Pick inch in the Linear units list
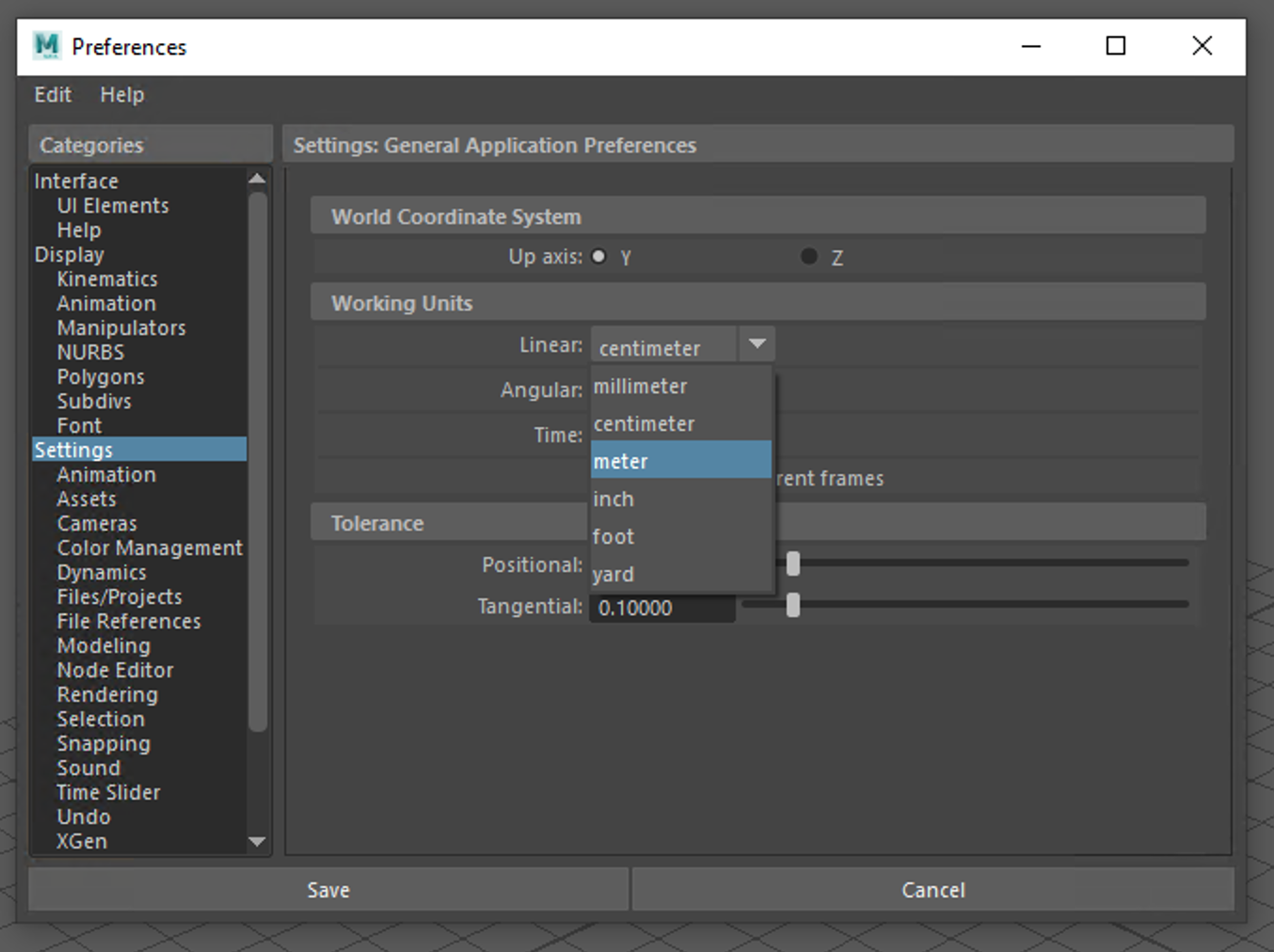This screenshot has height=952, width=1274. pos(680,500)
